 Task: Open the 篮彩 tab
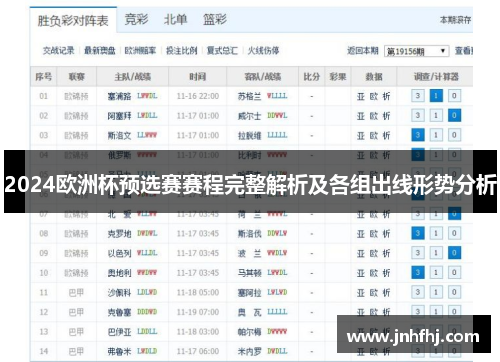(x=215, y=20)
